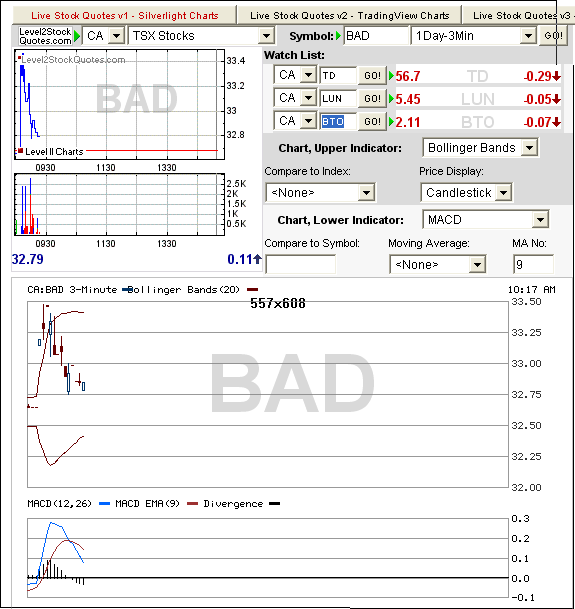Image resolution: width=575 pixels, height=609 pixels.
Task: Open the CA country dropdown beside the logo
Action: 104,36
